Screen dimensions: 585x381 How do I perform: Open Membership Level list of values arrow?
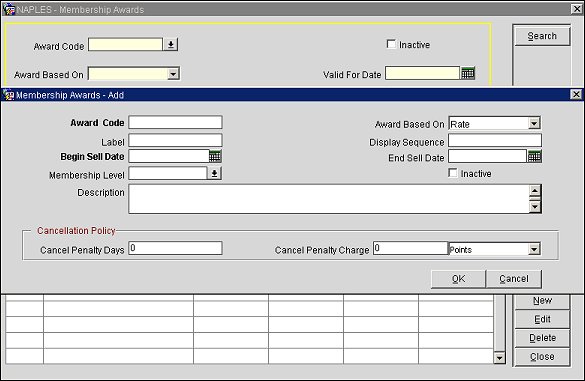[x=215, y=174]
